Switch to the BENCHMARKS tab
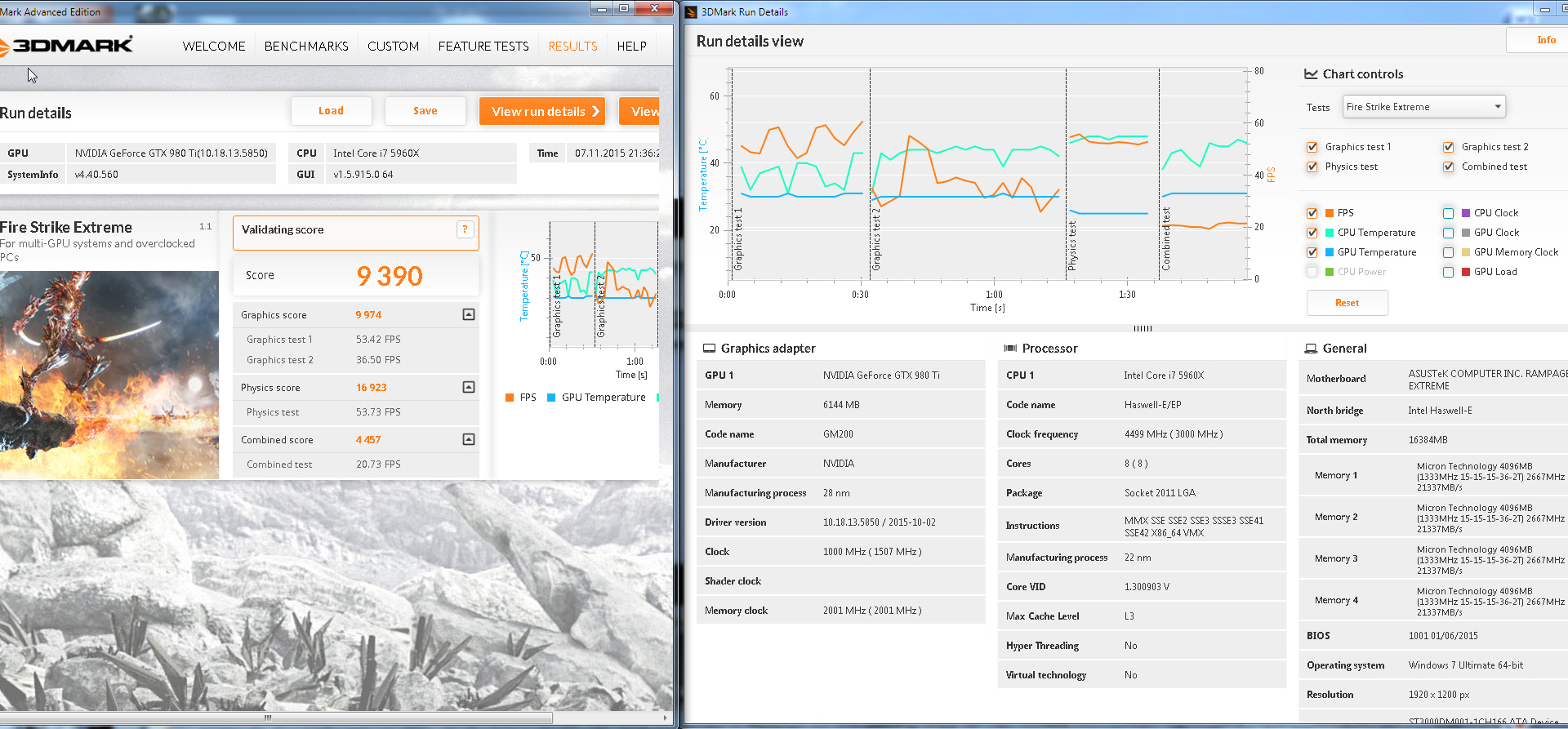This screenshot has height=729, width=1568. (306, 47)
